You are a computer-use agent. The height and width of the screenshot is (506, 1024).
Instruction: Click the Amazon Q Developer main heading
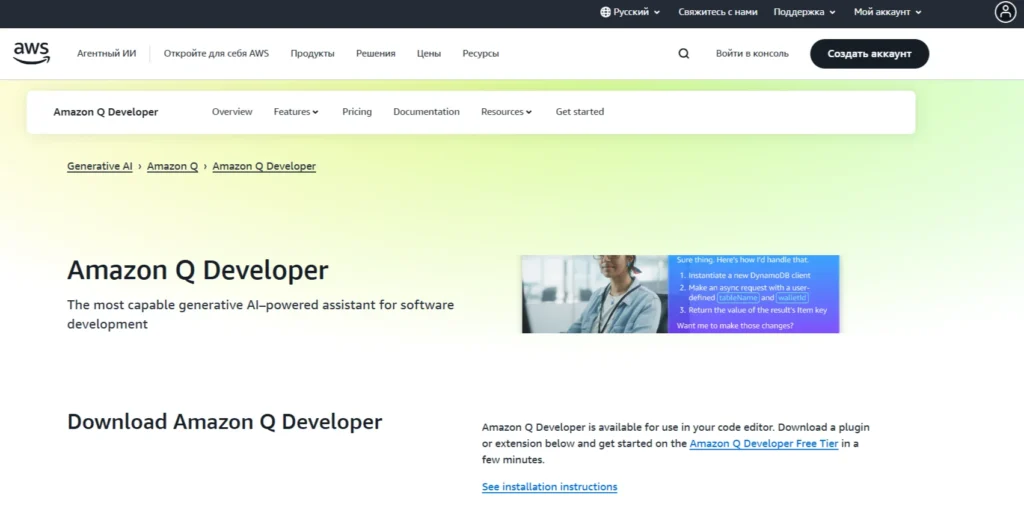(198, 270)
